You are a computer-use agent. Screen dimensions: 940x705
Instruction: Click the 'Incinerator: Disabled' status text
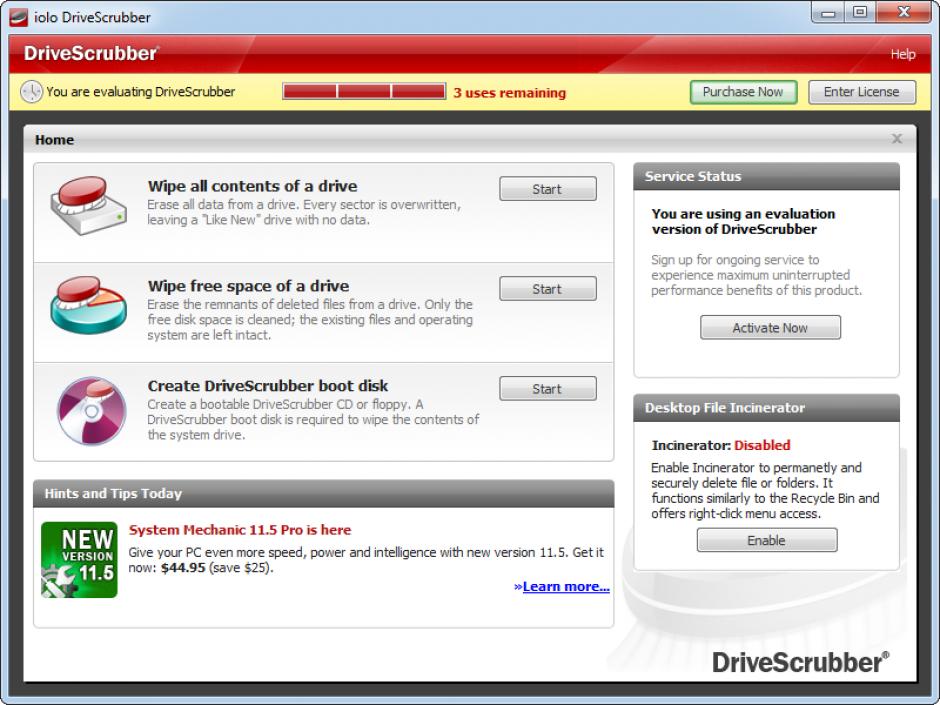tap(721, 445)
